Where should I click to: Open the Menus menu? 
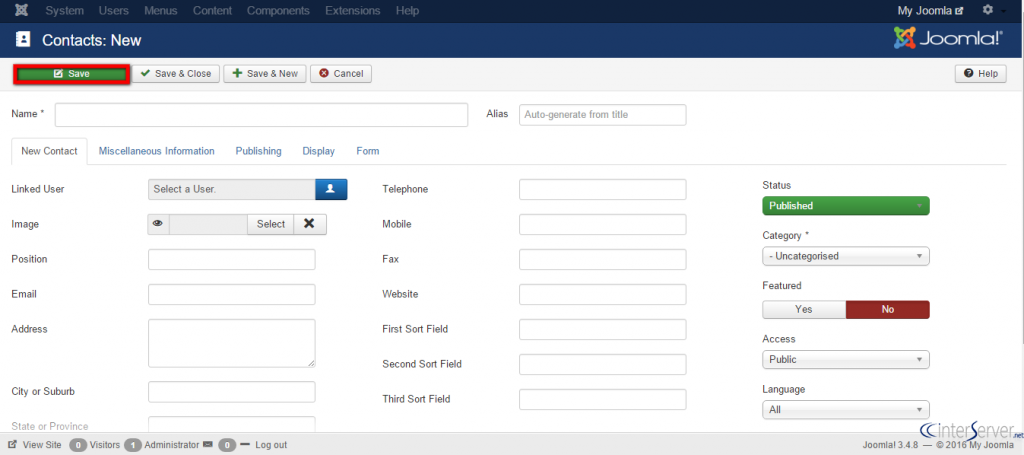point(161,10)
